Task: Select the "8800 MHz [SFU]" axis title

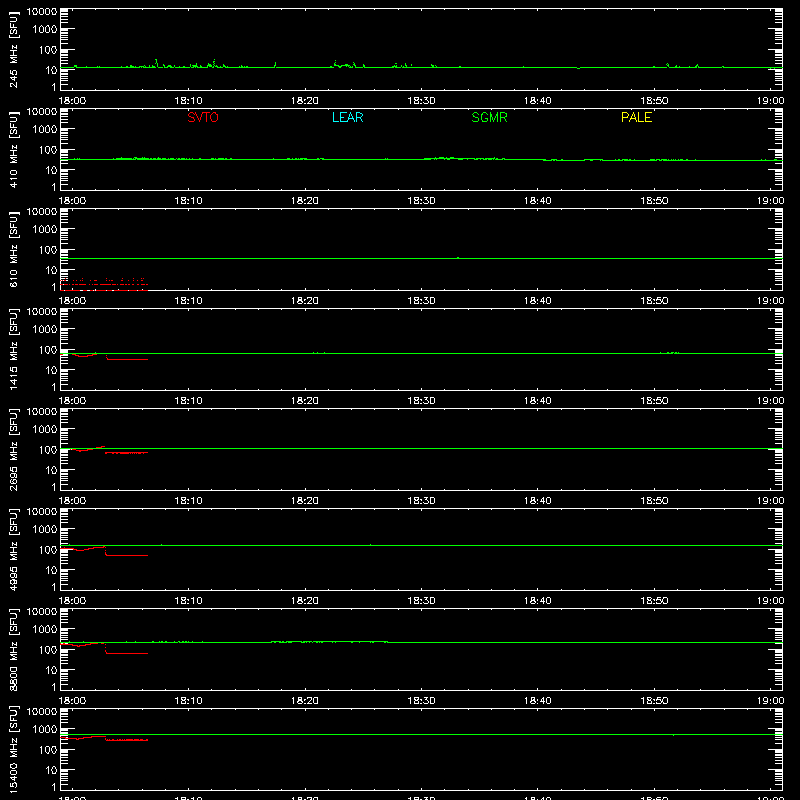Action: (x=13, y=649)
